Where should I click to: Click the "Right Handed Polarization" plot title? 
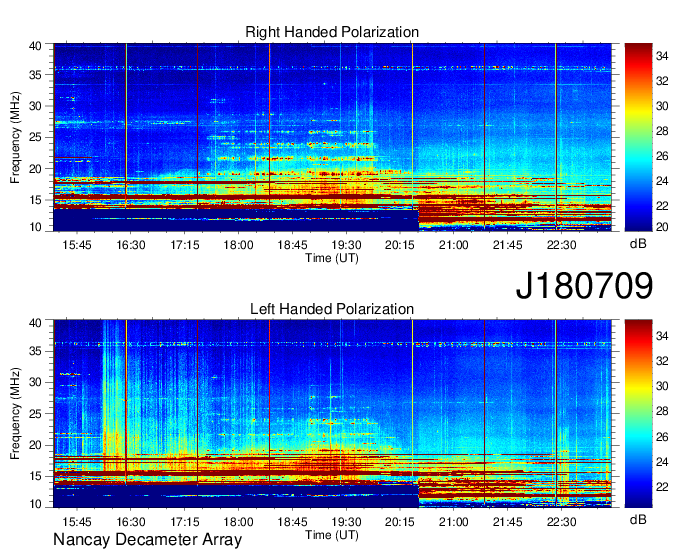tap(332, 32)
